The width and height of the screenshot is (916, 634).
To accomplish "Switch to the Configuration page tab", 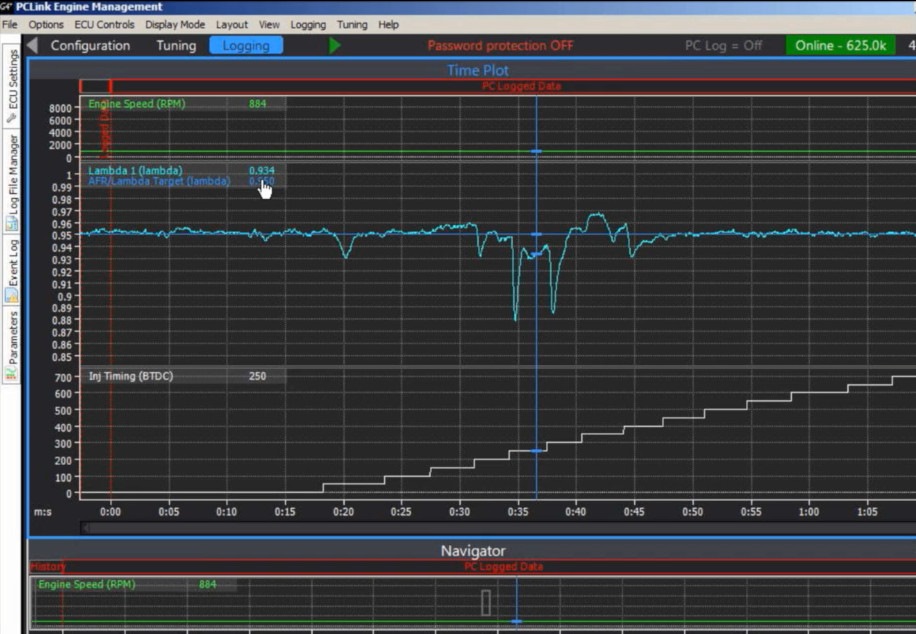I will tap(90, 46).
